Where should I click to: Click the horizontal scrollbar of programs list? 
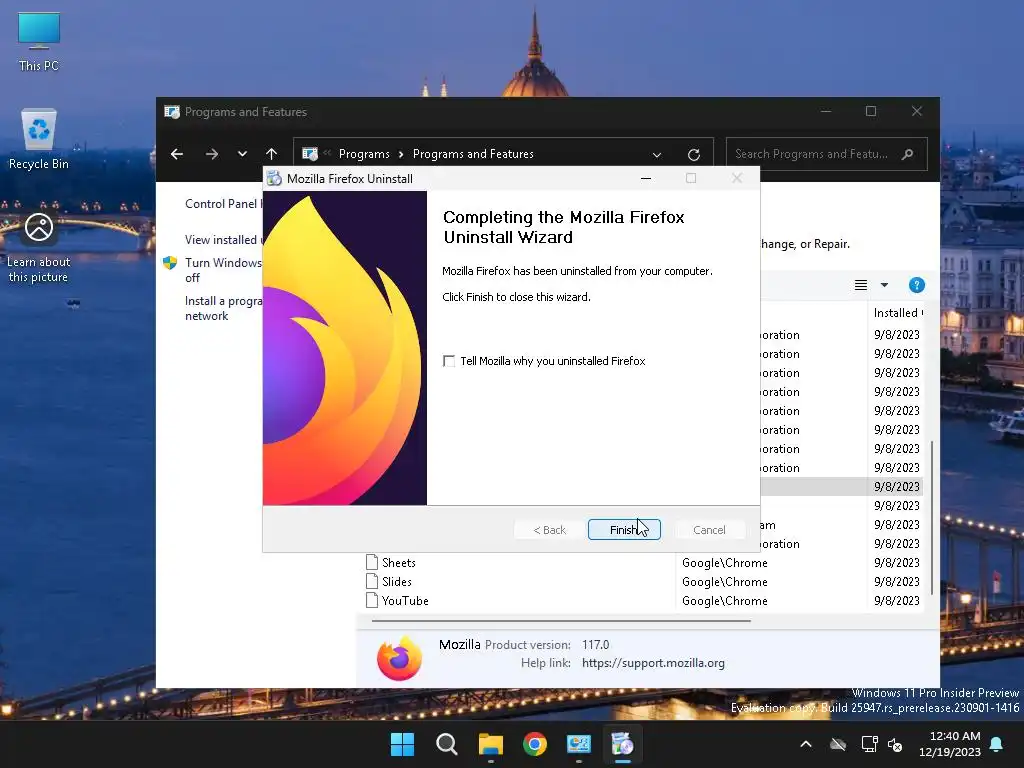click(561, 621)
